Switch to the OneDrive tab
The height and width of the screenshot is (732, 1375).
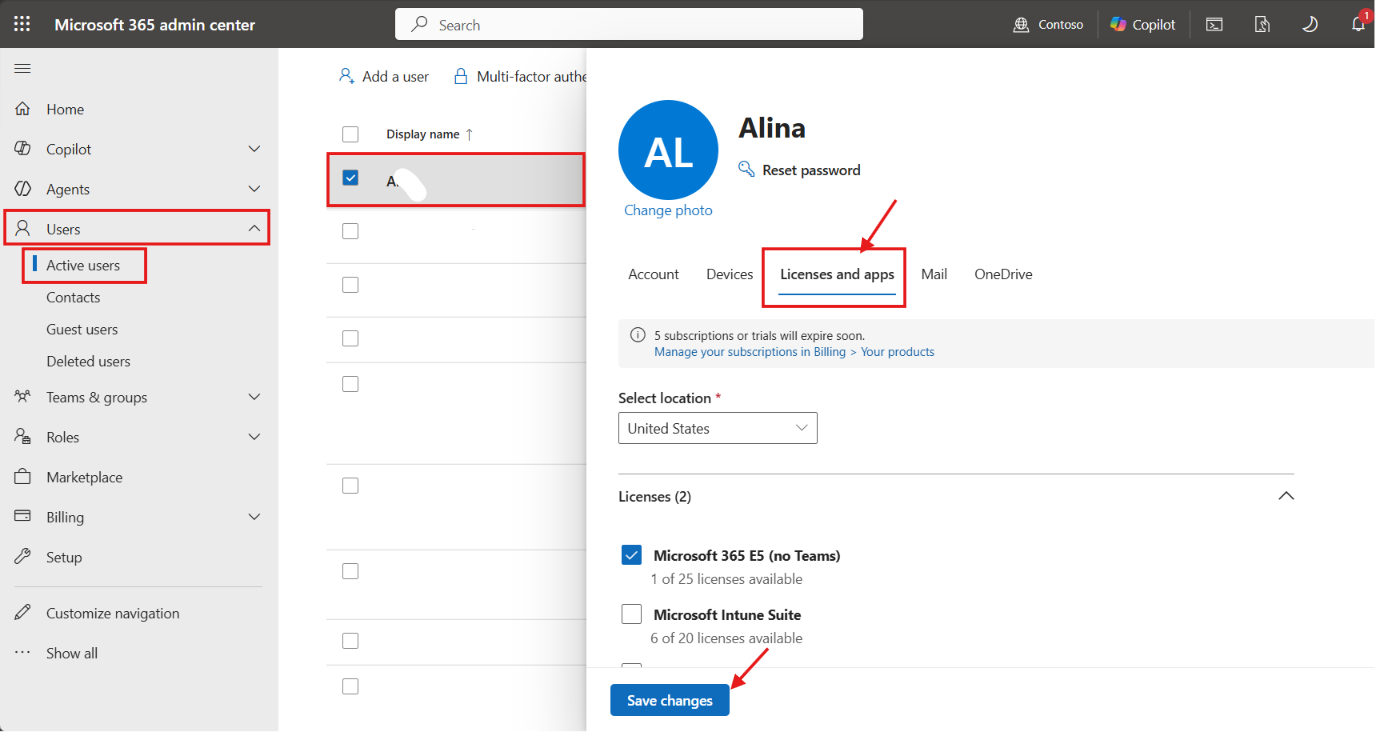pos(1003,274)
